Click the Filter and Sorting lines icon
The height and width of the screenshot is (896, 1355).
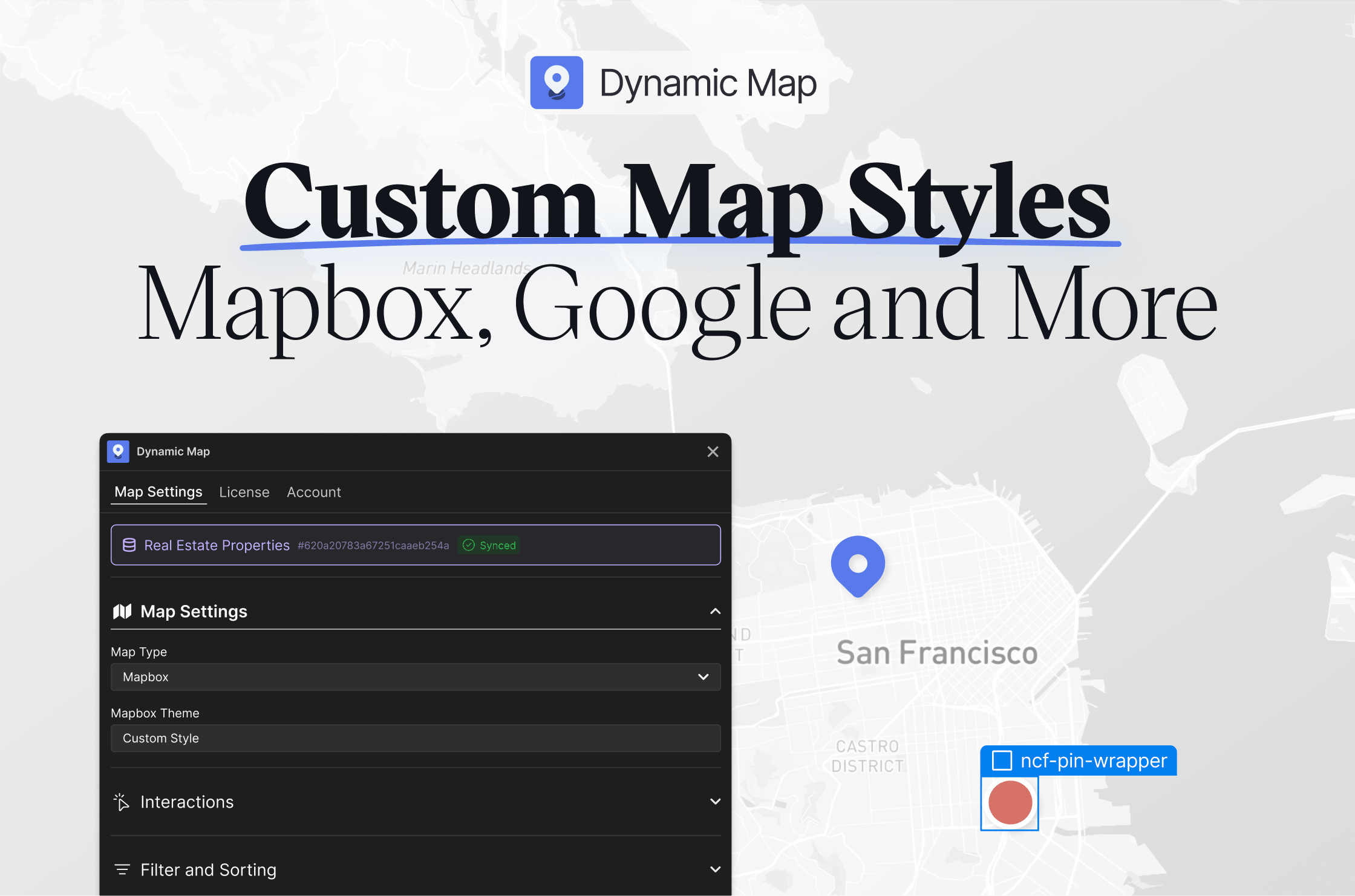click(122, 870)
